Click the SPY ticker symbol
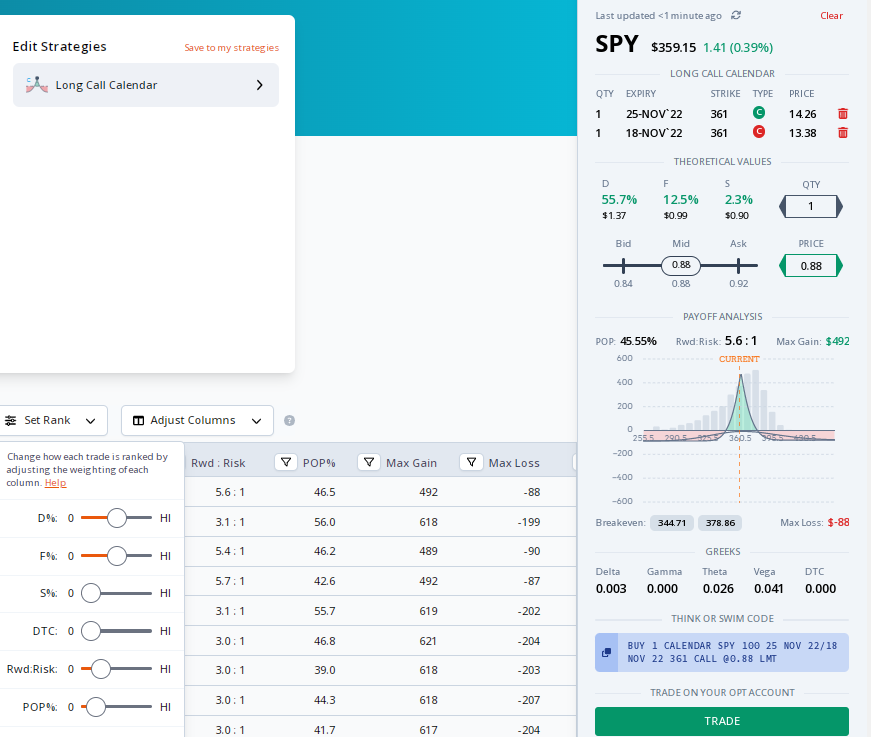The height and width of the screenshot is (737, 871). (617, 44)
